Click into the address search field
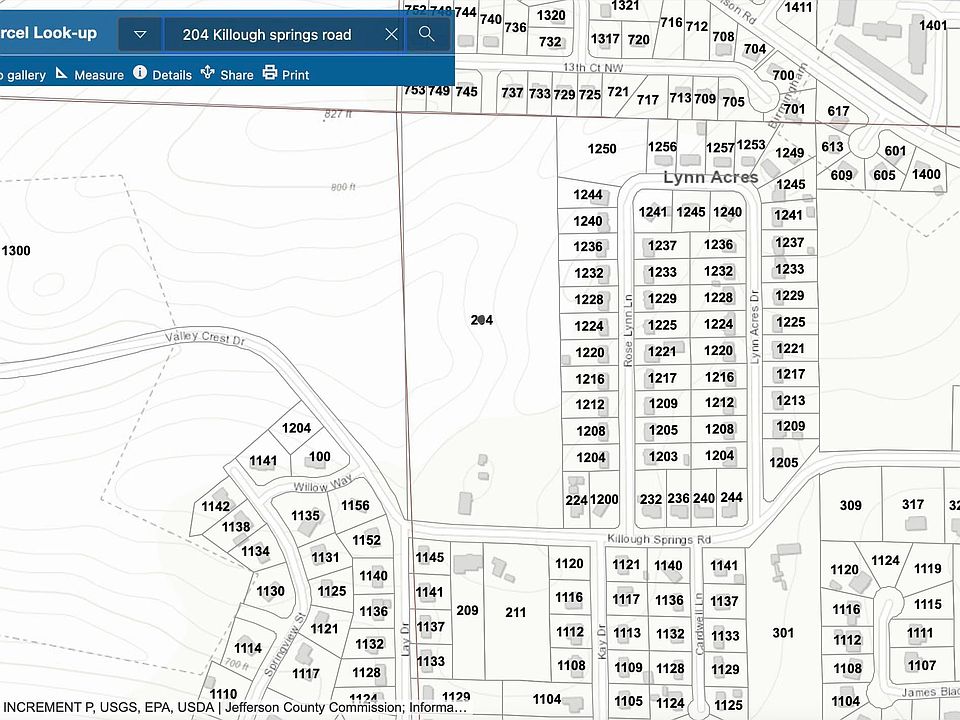Screen dimensions: 960x720 pos(270,34)
